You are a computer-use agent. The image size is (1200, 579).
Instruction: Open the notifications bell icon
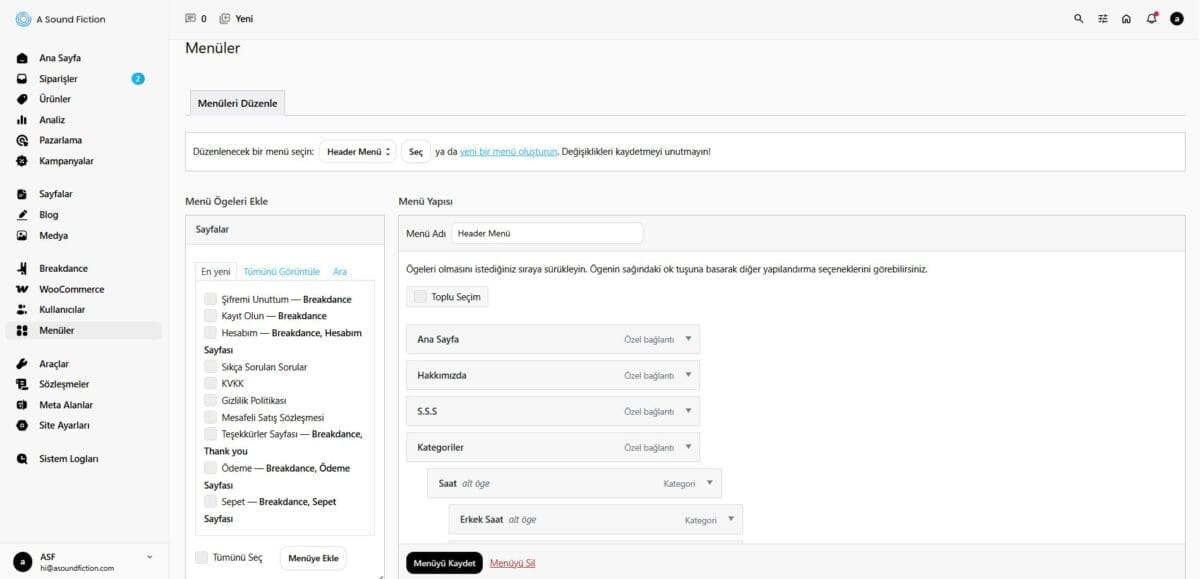pos(1151,19)
